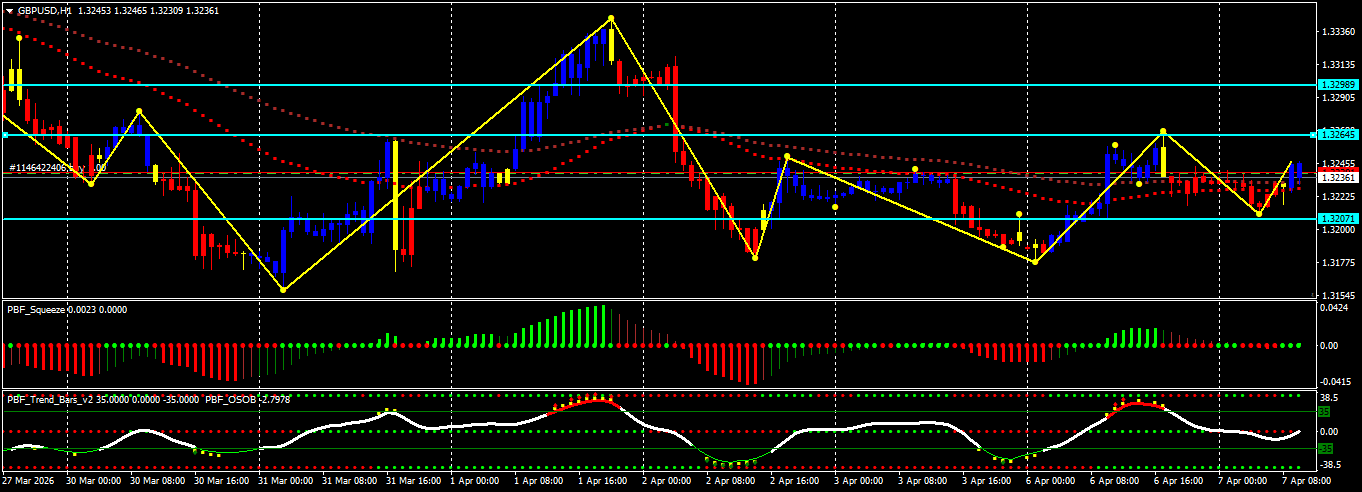Click the 0.0424 squeeze scale value

tap(1334, 309)
